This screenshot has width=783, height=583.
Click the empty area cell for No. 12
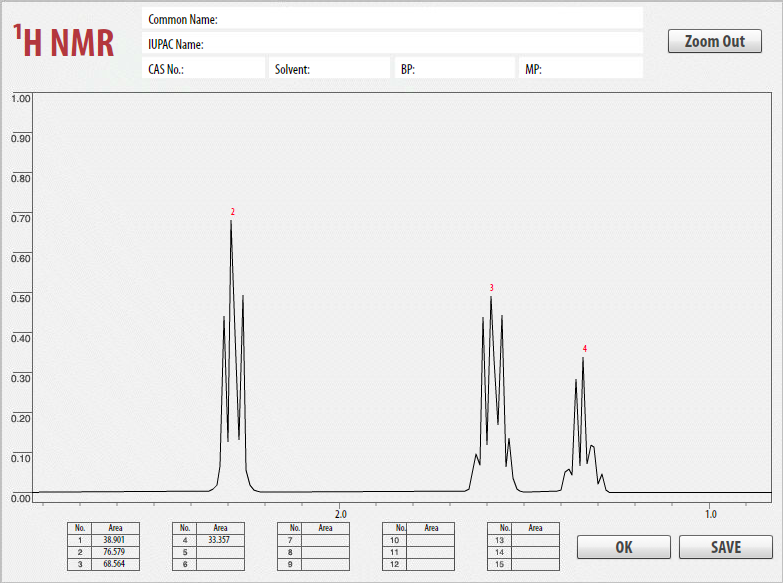click(430, 564)
